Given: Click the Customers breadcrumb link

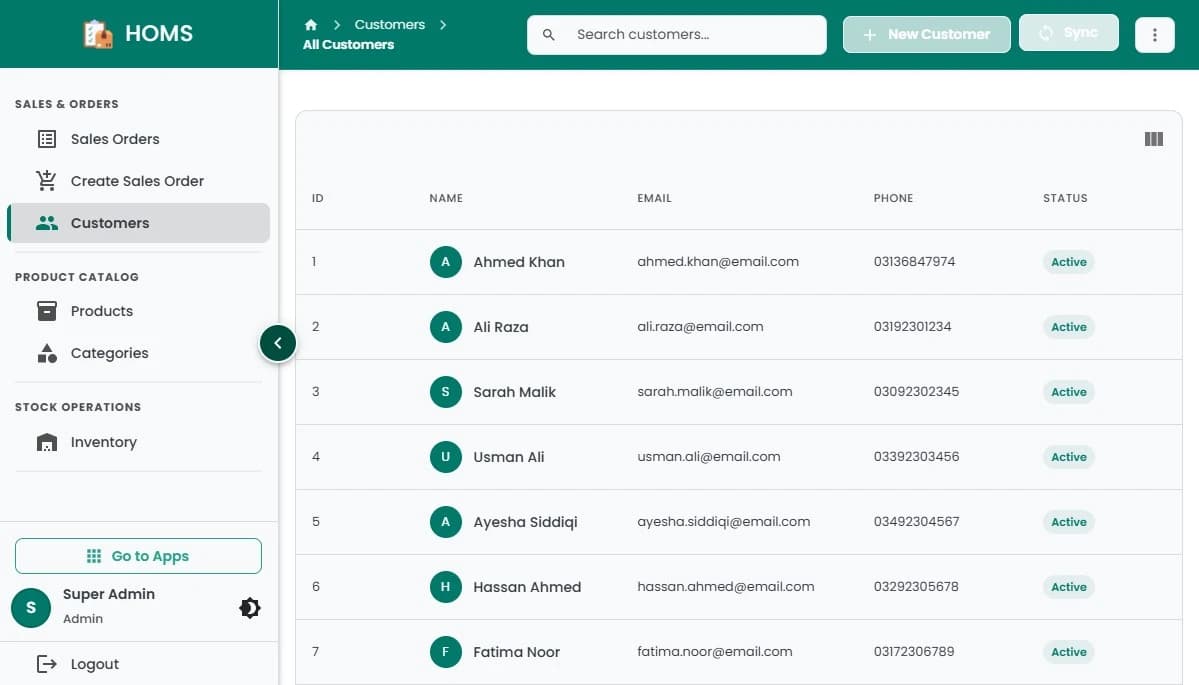Looking at the screenshot, I should click(x=389, y=24).
